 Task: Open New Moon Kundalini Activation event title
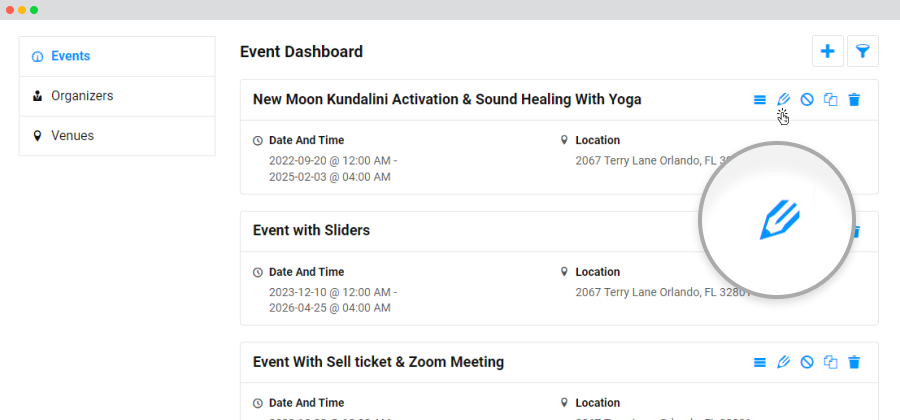tap(447, 99)
